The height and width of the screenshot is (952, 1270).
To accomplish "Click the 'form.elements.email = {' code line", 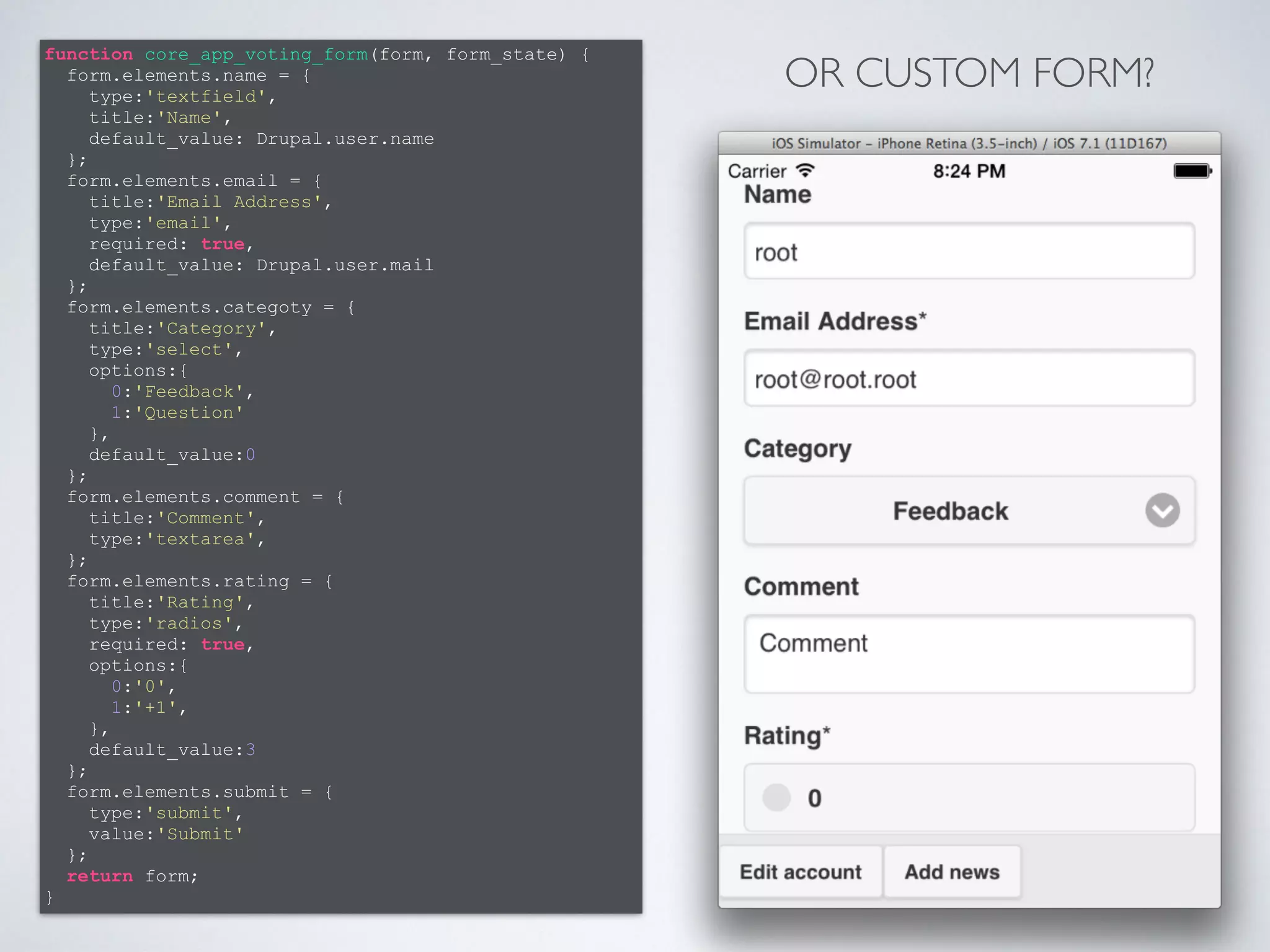I will [194, 181].
